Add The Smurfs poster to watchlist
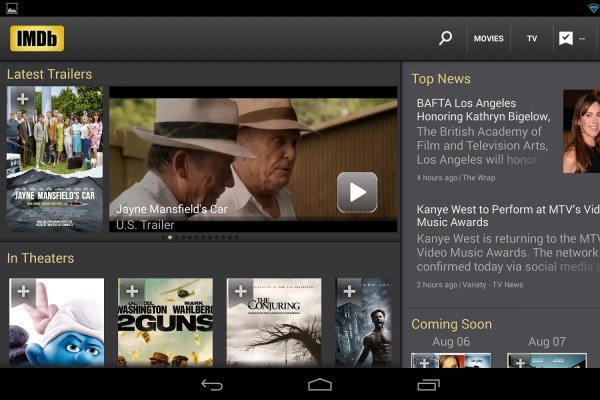This screenshot has width=600, height=400. [x=22, y=291]
